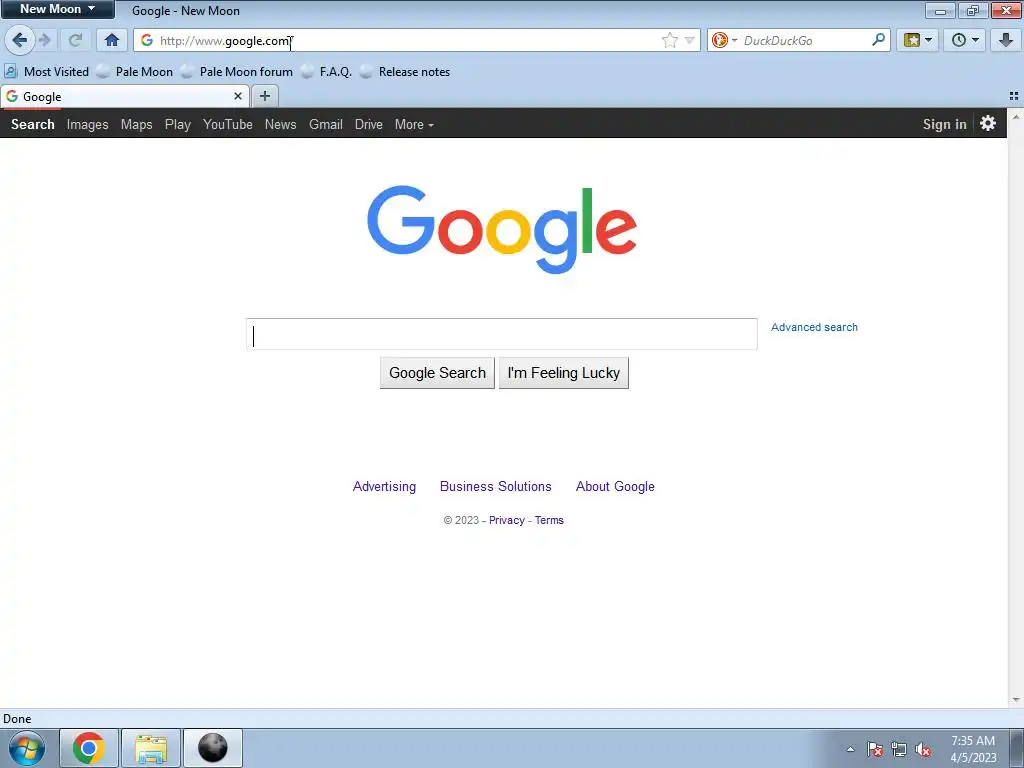Open Google Play link

point(178,124)
